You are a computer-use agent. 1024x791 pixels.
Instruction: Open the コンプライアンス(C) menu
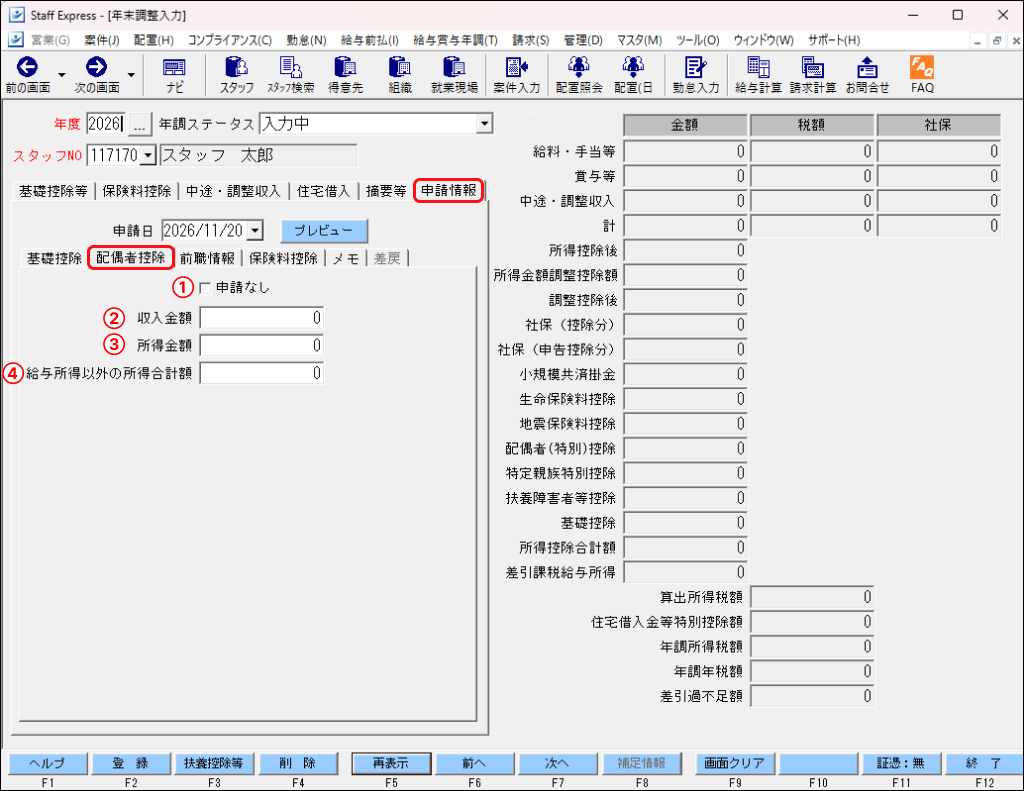coord(230,40)
